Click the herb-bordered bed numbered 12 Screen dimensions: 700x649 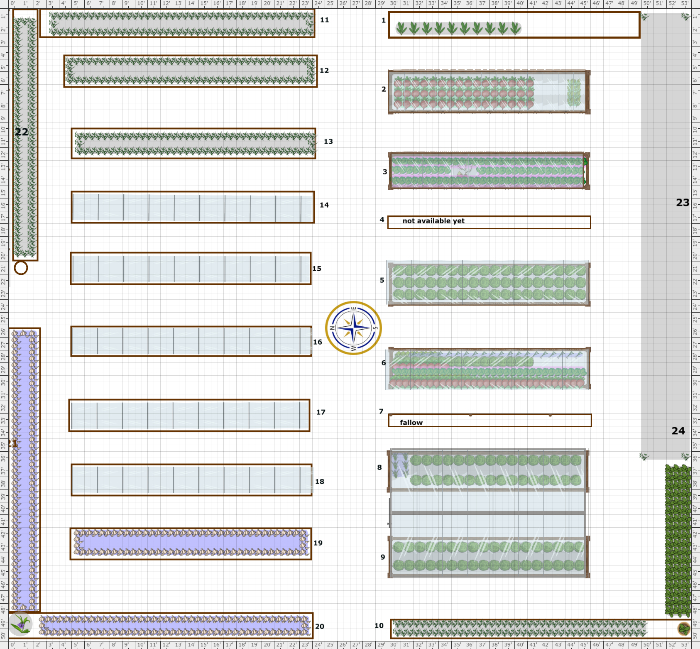(189, 70)
